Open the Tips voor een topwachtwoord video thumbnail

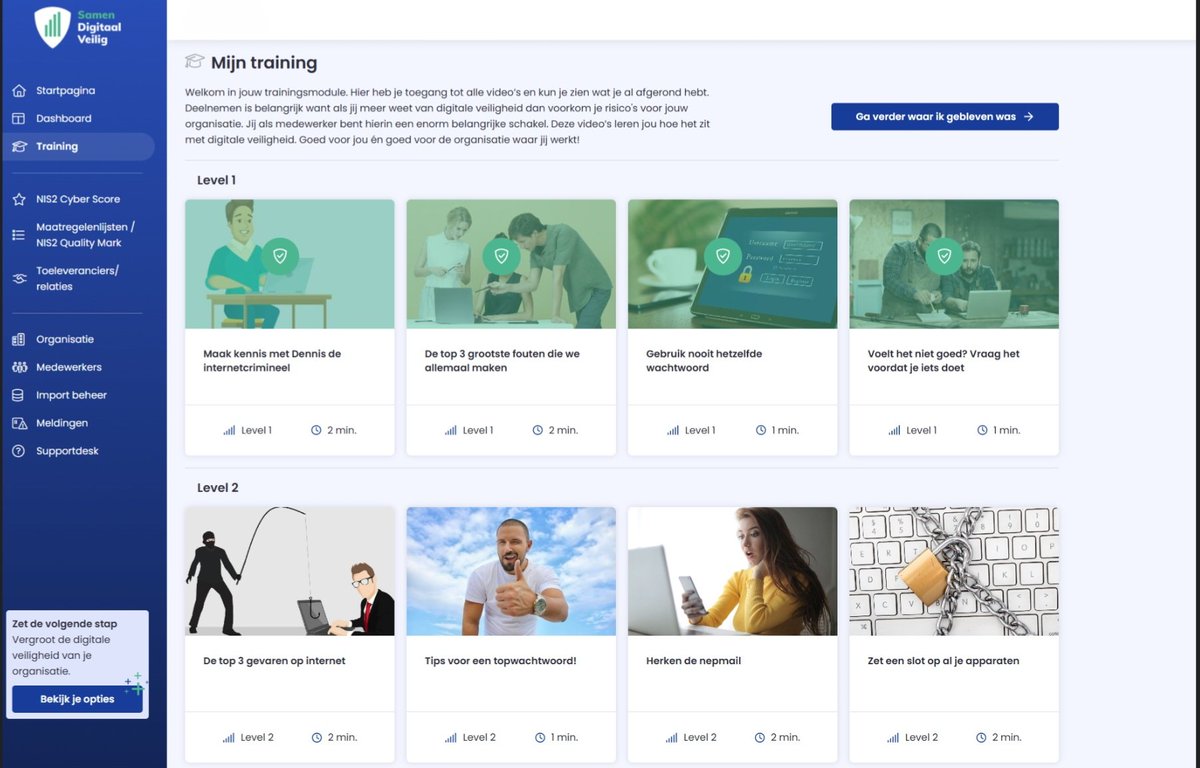tap(511, 572)
